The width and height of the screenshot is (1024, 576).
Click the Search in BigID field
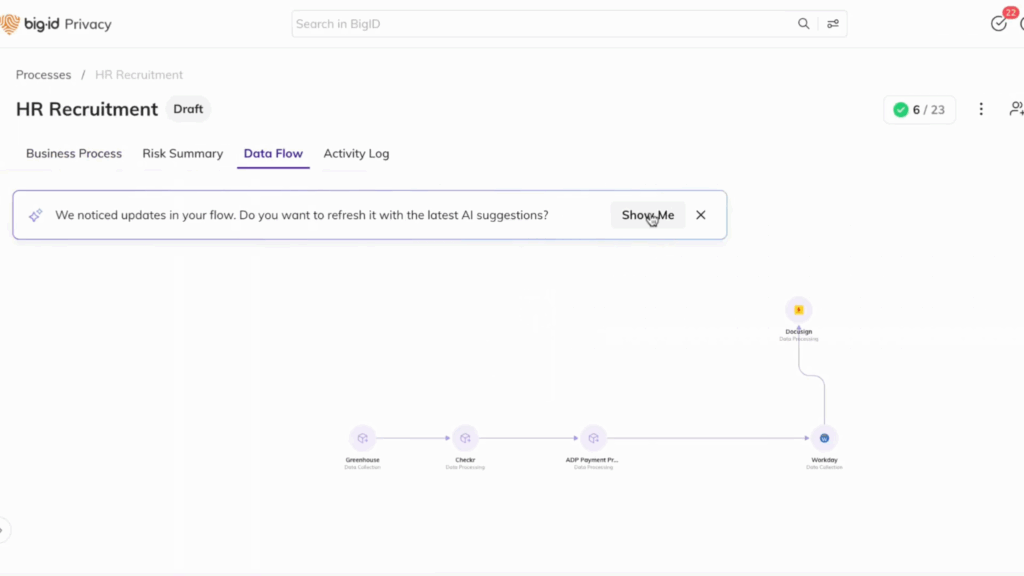[540, 24]
